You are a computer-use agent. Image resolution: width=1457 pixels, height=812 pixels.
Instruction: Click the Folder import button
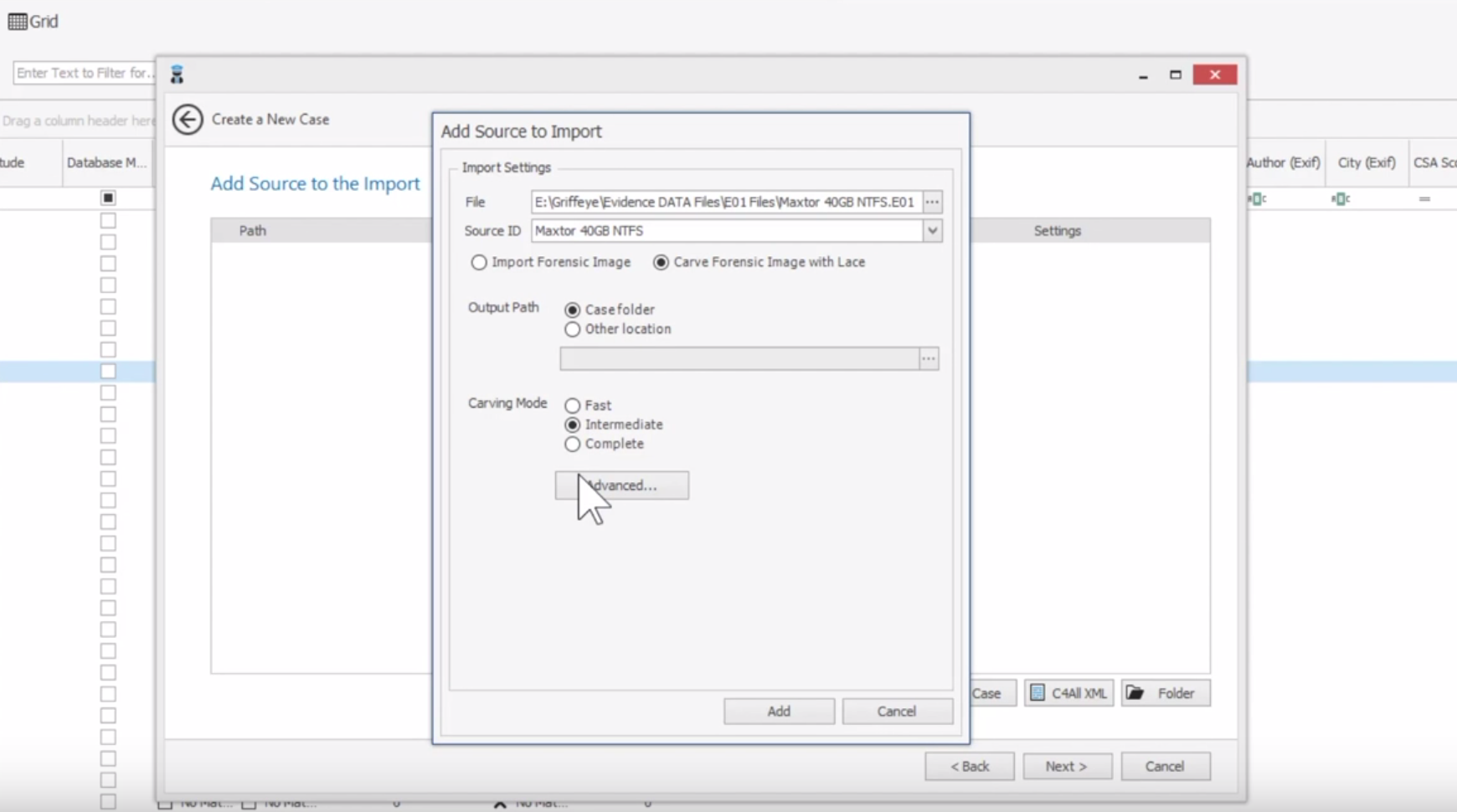tap(1165, 693)
